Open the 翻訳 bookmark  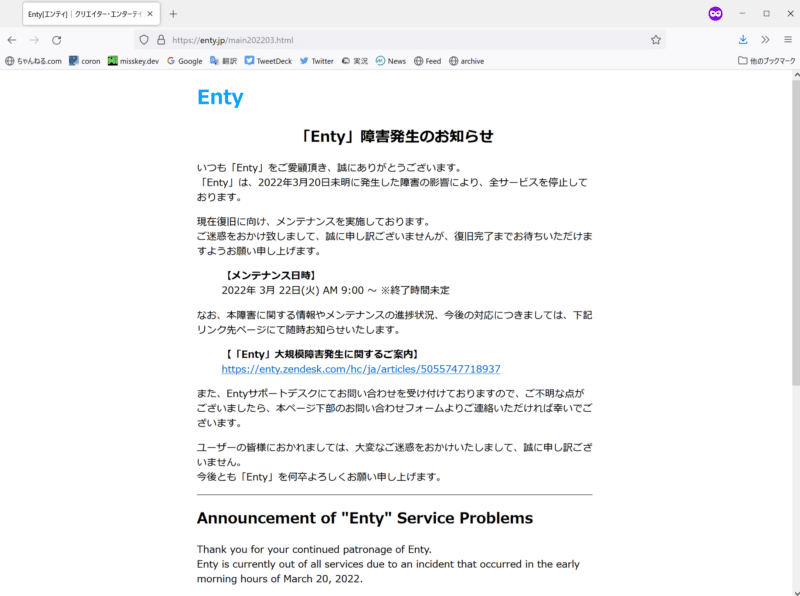coord(223,61)
